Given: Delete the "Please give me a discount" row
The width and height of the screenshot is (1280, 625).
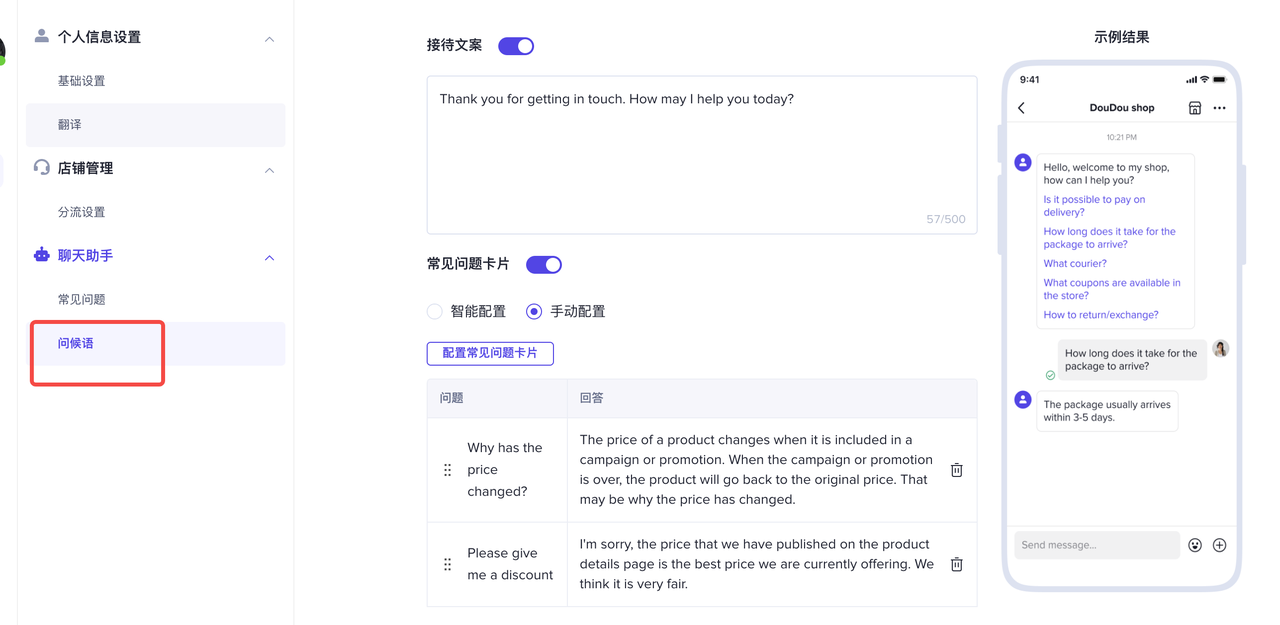Looking at the screenshot, I should [956, 564].
